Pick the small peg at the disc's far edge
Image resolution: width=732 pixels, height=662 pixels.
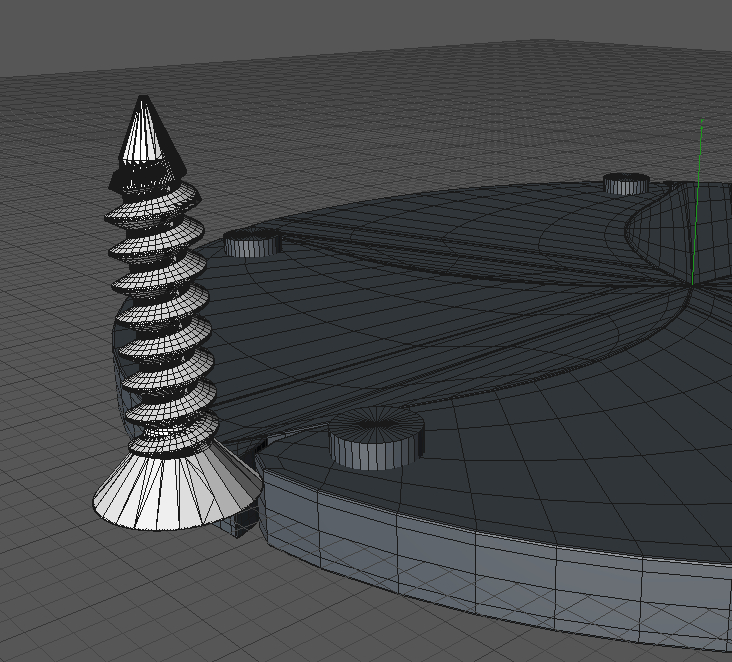click(626, 184)
